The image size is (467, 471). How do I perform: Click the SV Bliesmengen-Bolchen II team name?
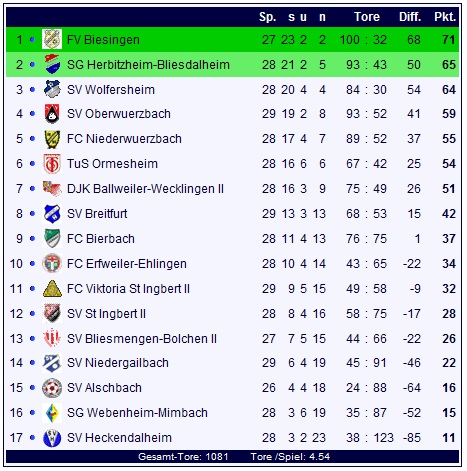tap(142, 339)
